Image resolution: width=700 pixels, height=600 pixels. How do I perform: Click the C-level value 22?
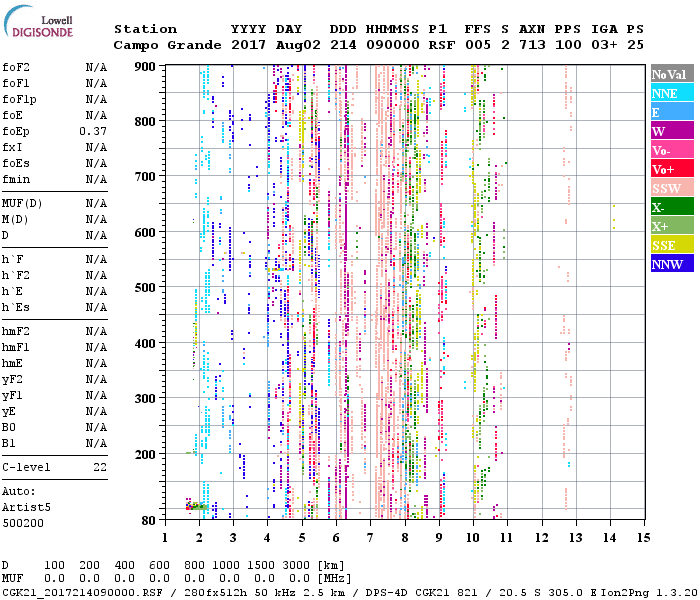click(x=100, y=467)
